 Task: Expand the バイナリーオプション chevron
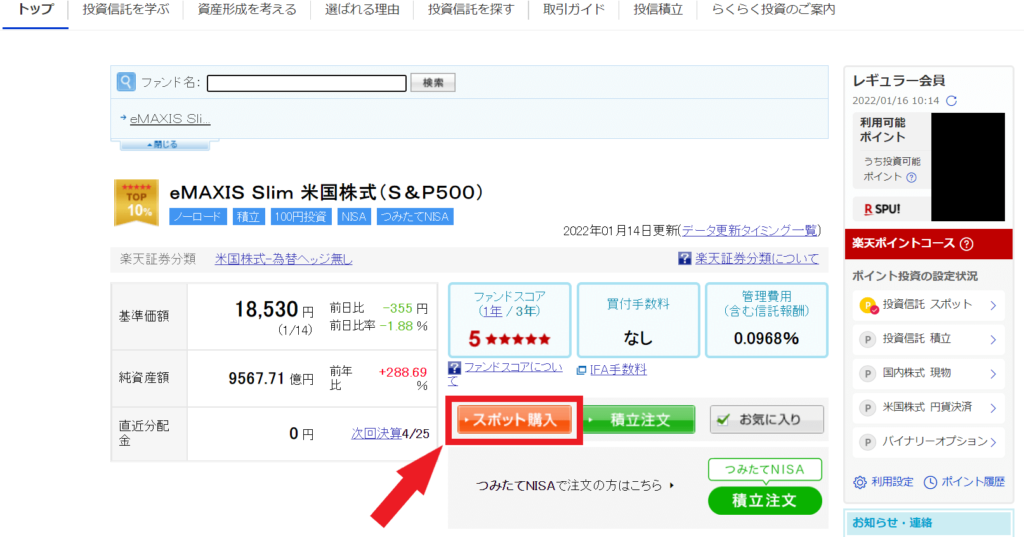[x=993, y=442]
